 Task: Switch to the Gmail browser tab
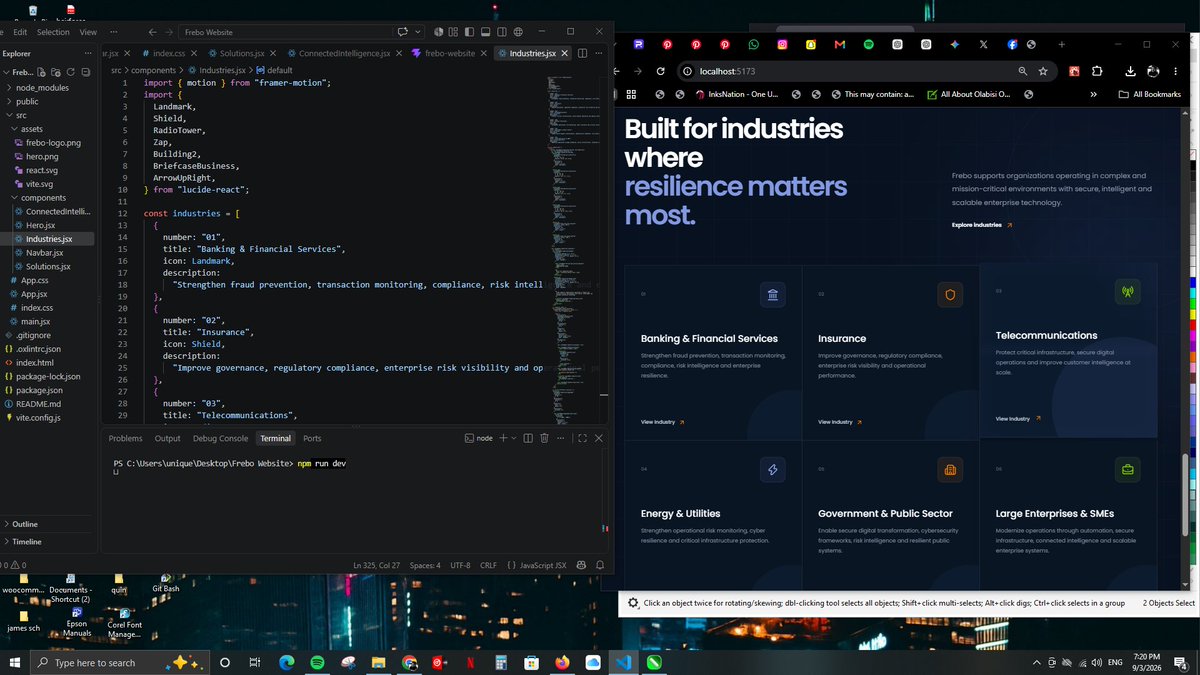(x=840, y=45)
